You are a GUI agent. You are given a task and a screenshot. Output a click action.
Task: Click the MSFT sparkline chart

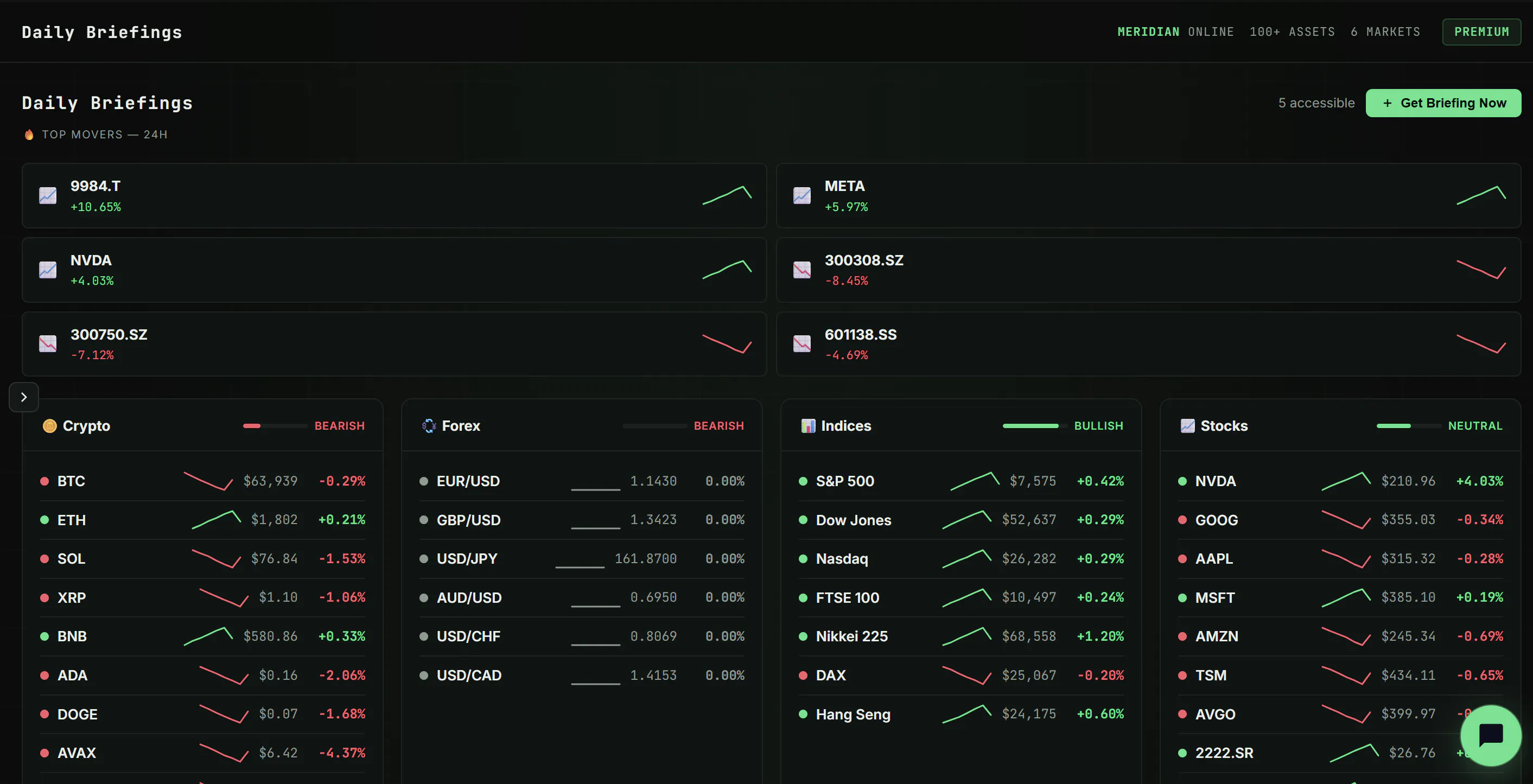coord(1346,598)
